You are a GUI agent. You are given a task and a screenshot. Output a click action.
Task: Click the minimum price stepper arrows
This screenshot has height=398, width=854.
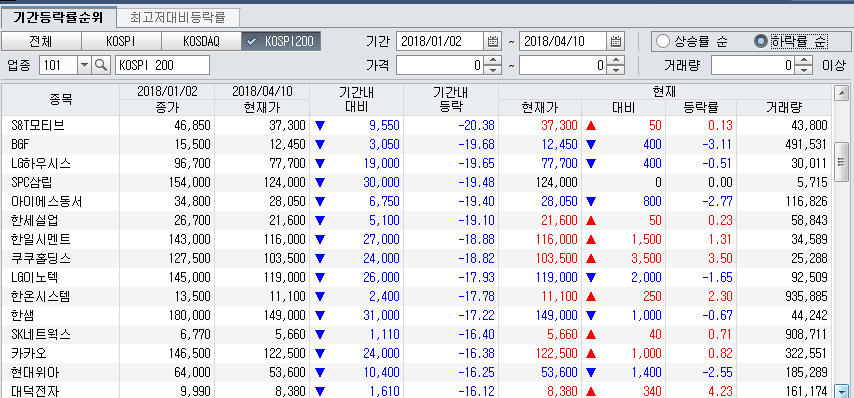pos(492,66)
